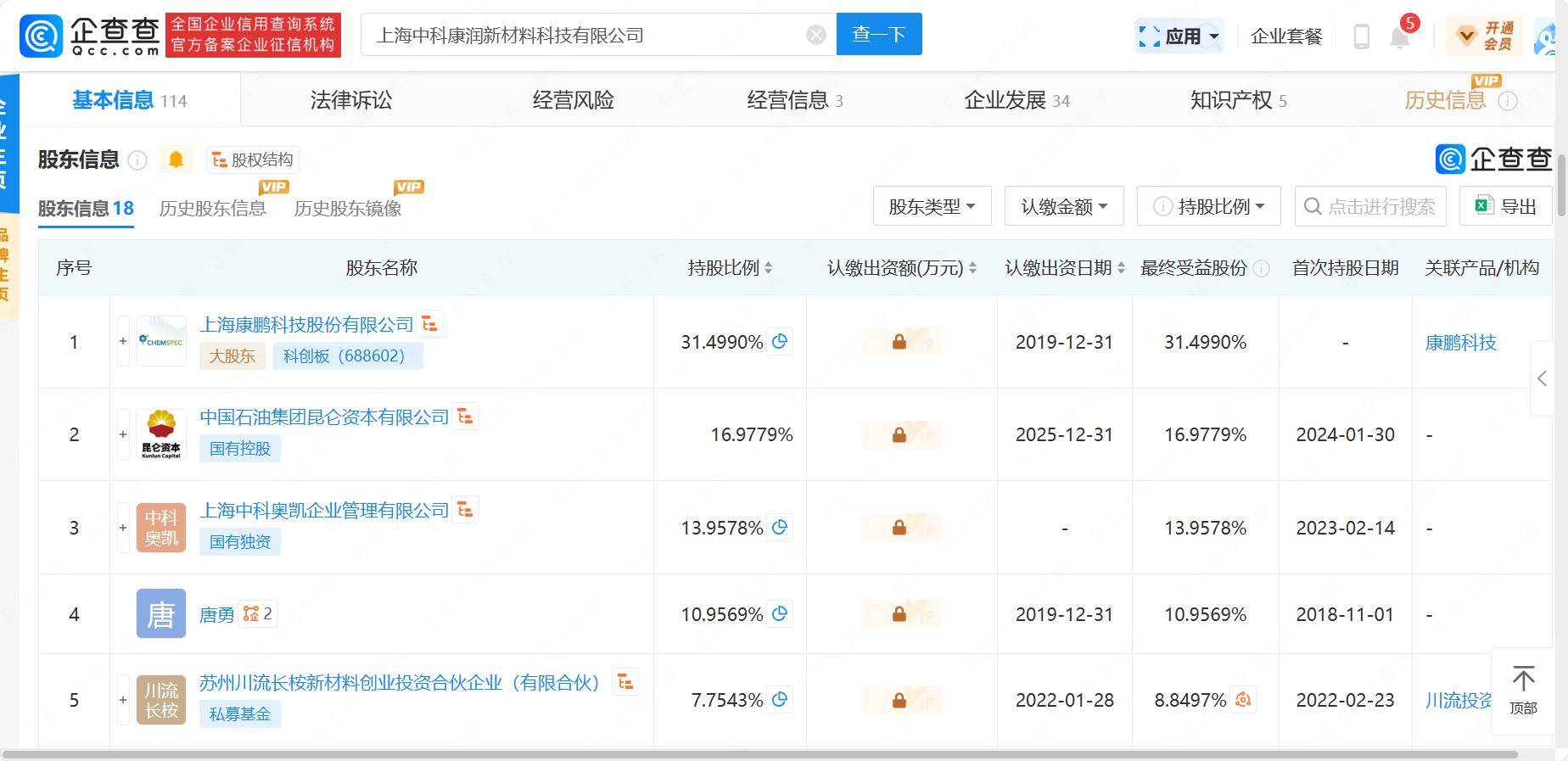Expand row for 中国石油集团昆仑资本有限公司

point(123,434)
